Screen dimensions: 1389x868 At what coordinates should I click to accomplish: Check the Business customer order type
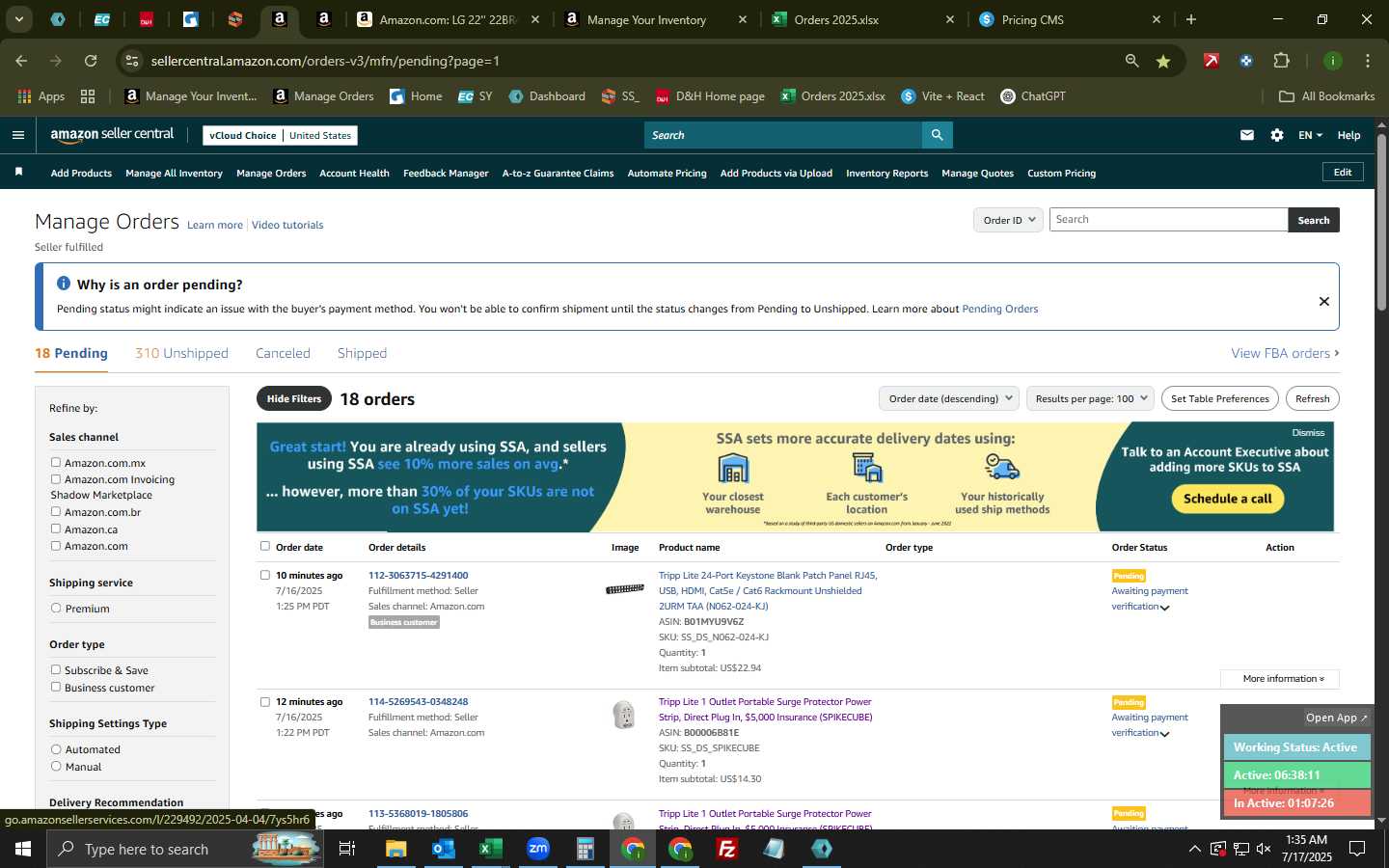coord(56,687)
